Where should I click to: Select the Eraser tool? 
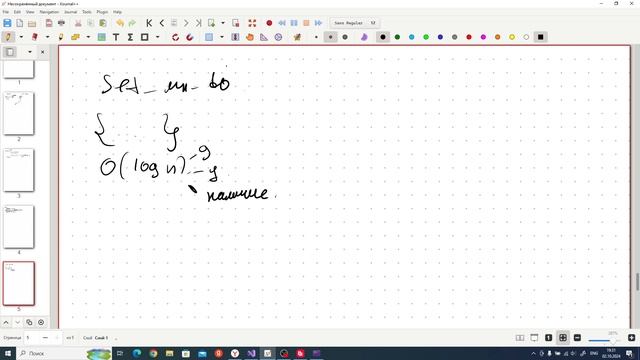(x=35, y=37)
